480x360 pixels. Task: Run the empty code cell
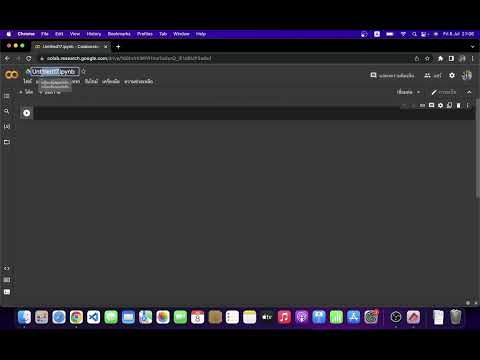coord(27,113)
